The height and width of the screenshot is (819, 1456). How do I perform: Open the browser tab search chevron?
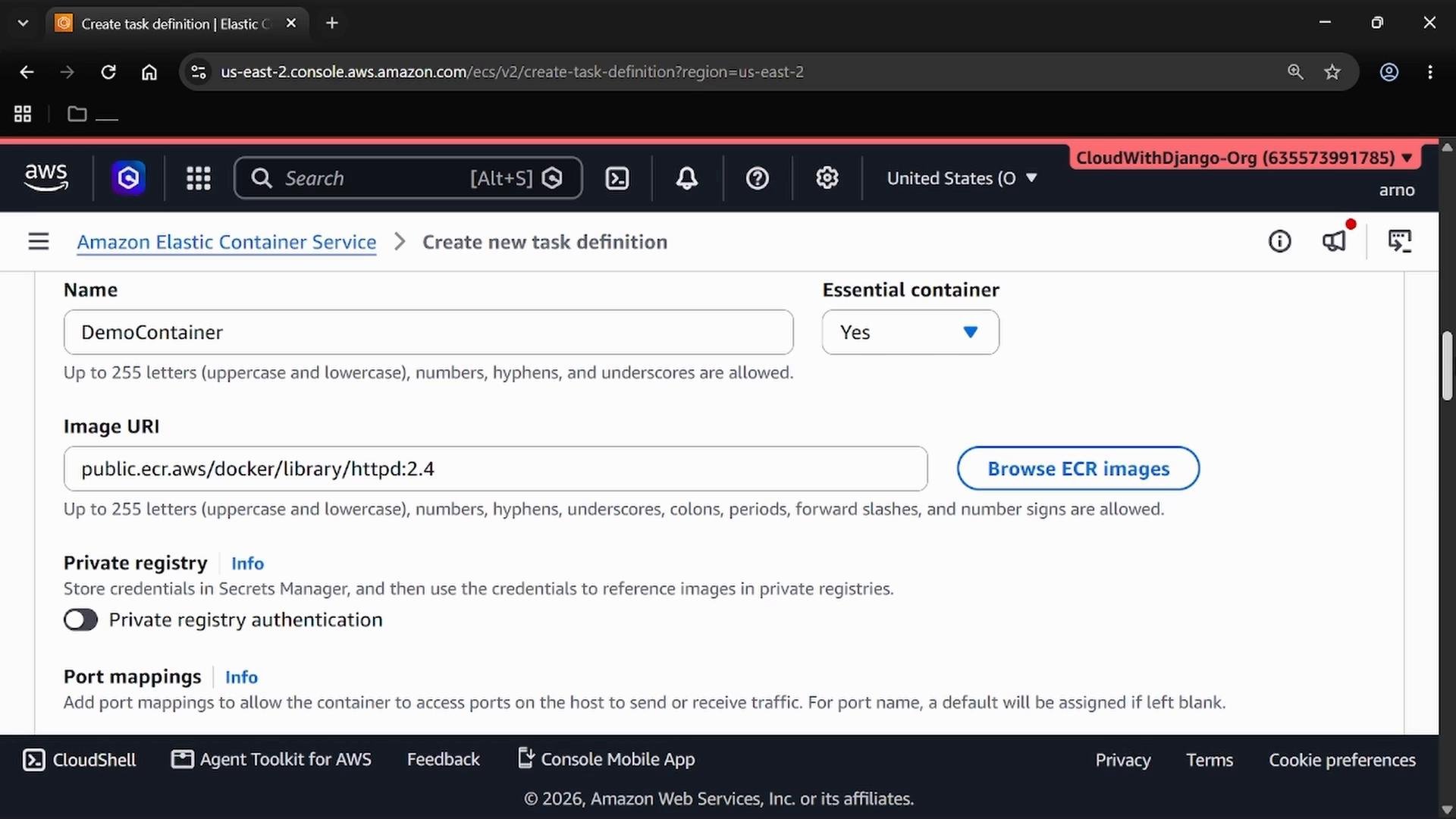coord(23,23)
